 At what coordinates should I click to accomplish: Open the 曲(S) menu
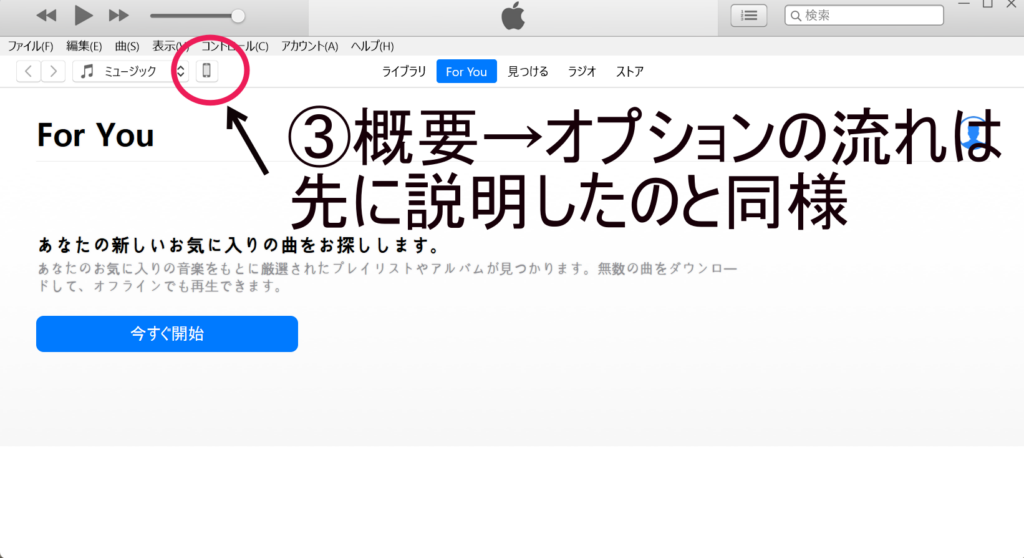tap(127, 46)
